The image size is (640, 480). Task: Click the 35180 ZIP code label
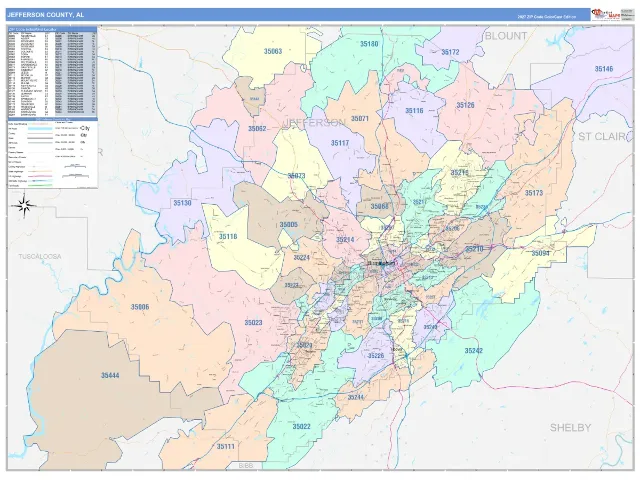pos(369,44)
